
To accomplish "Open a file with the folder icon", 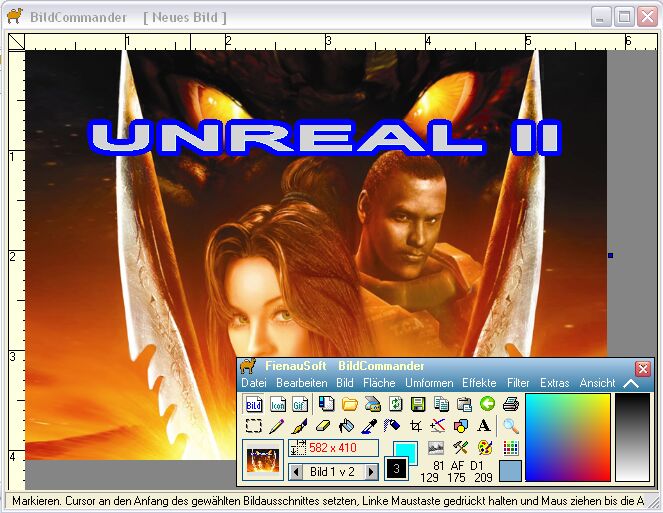I will click(x=349, y=404).
